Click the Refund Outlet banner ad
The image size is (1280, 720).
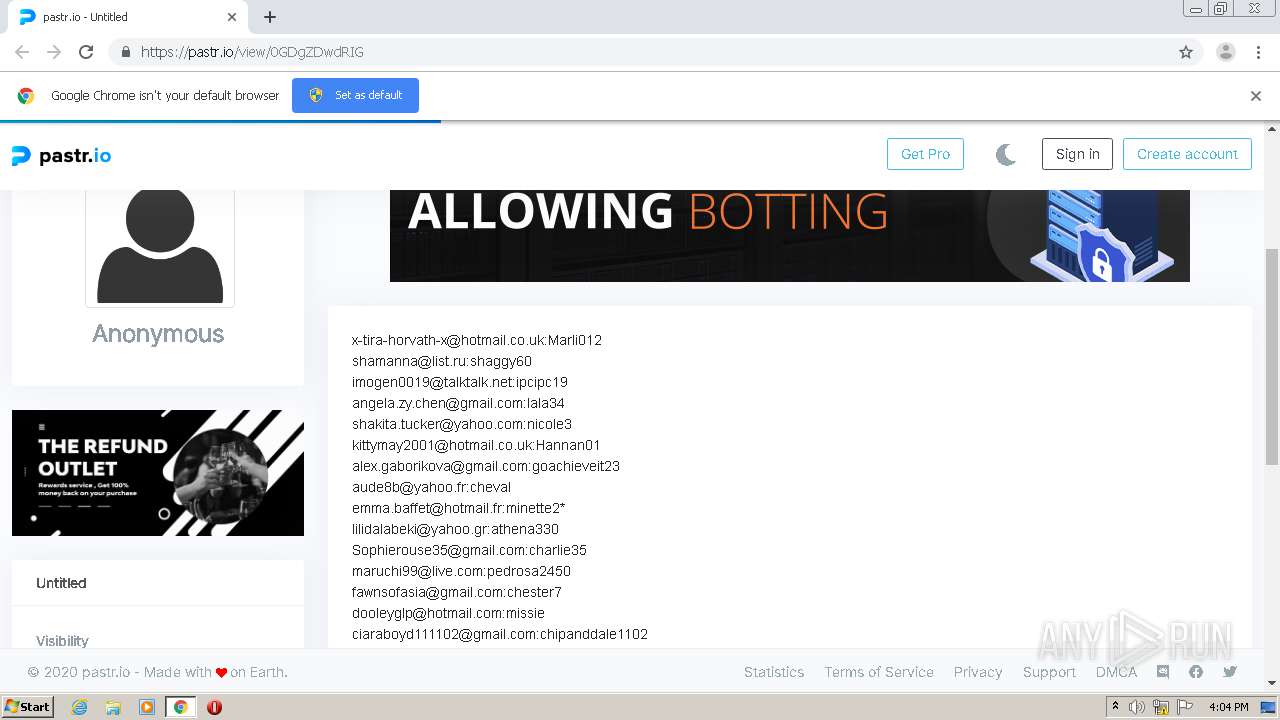click(158, 473)
